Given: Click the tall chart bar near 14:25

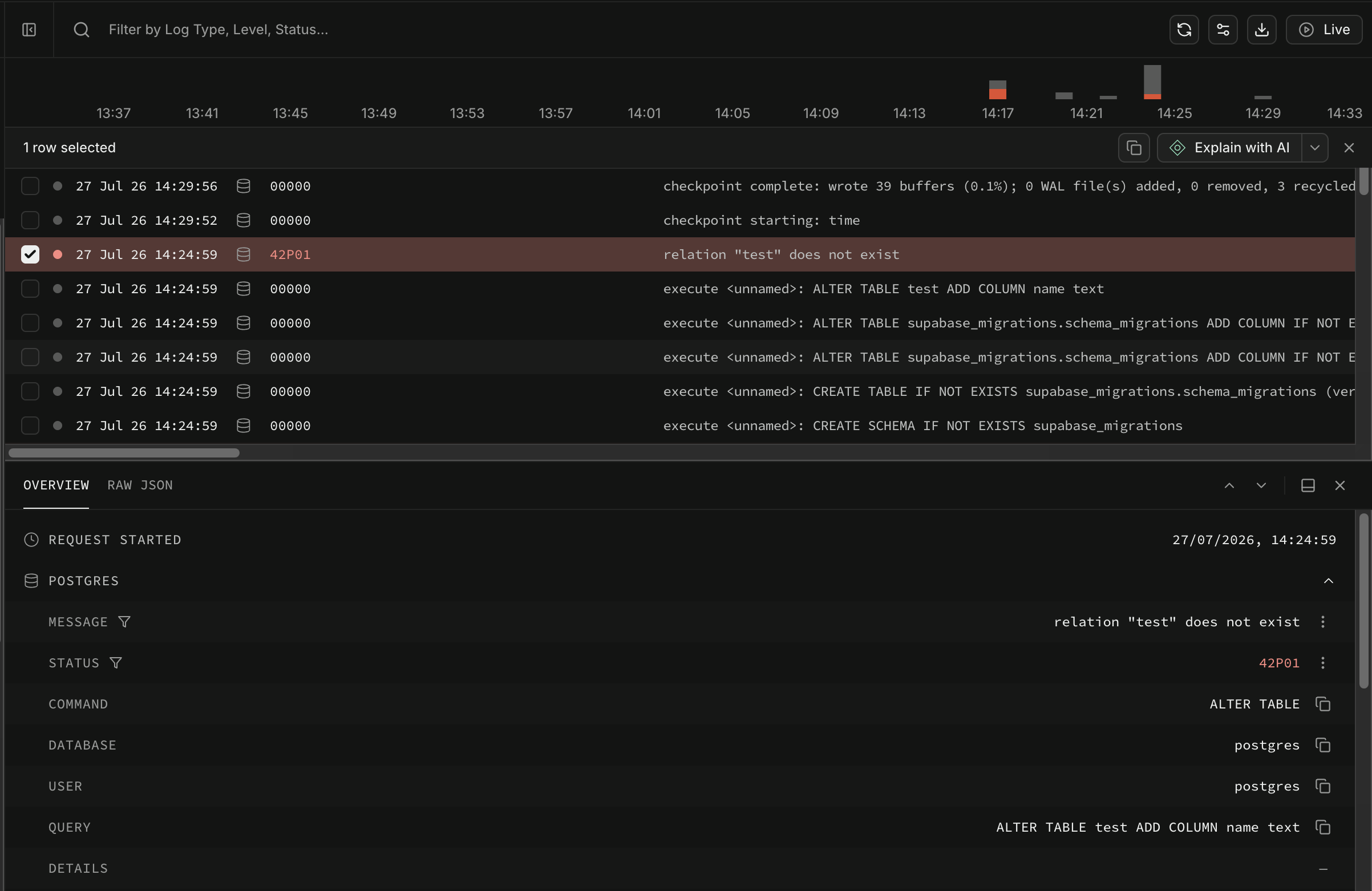Looking at the screenshot, I should point(1152,82).
